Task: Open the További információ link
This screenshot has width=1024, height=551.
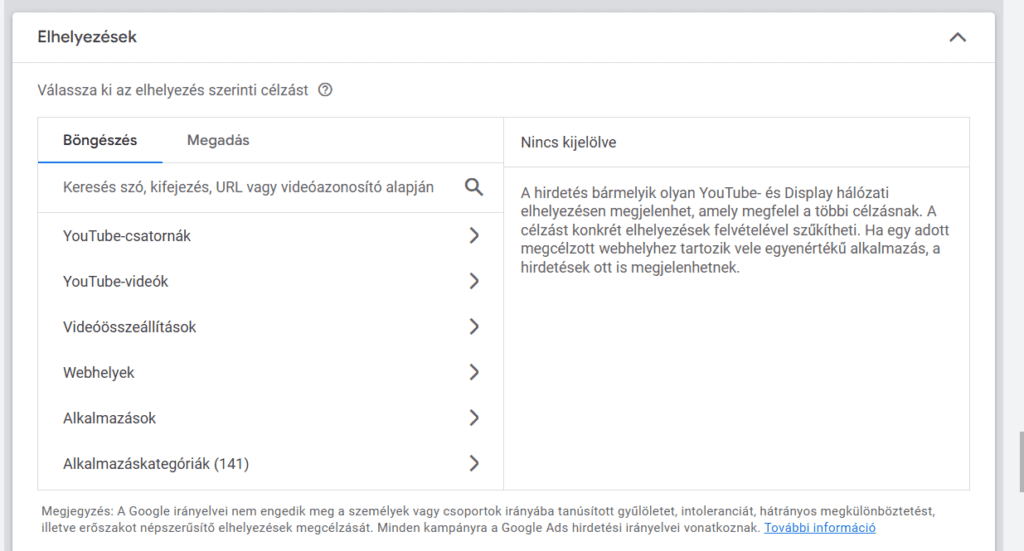Action: click(x=819, y=528)
